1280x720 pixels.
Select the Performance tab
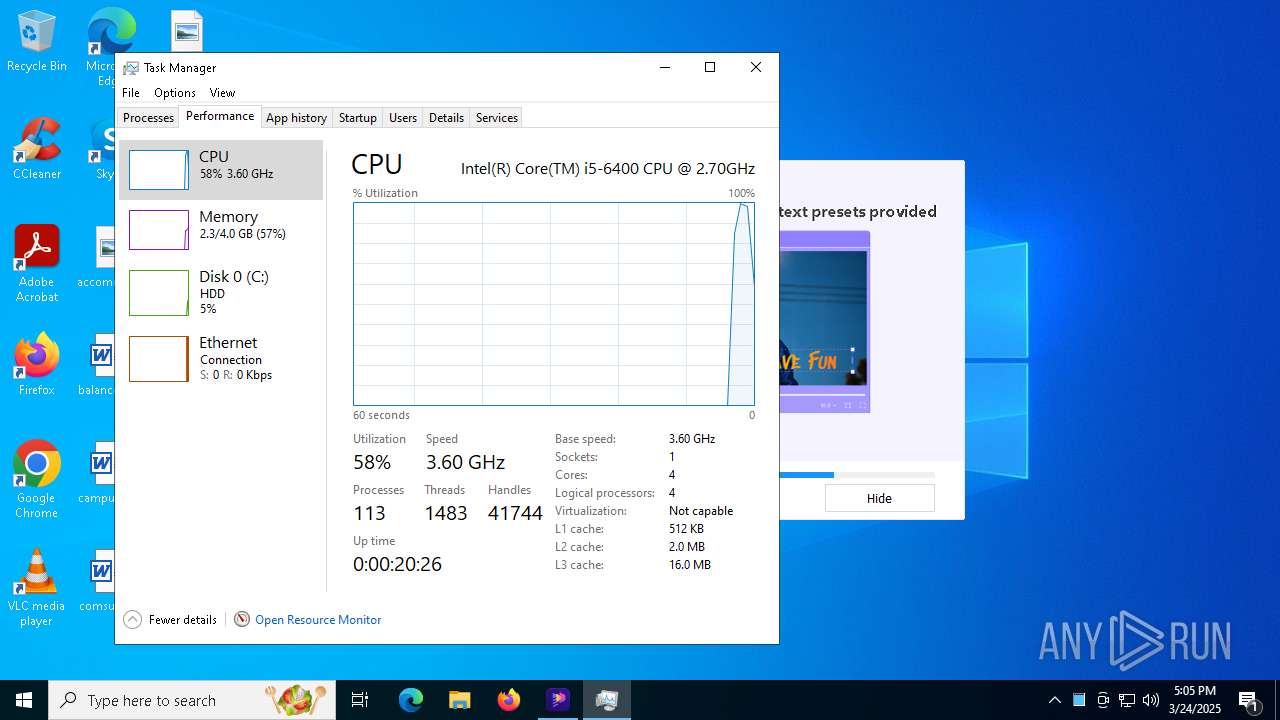click(x=220, y=116)
